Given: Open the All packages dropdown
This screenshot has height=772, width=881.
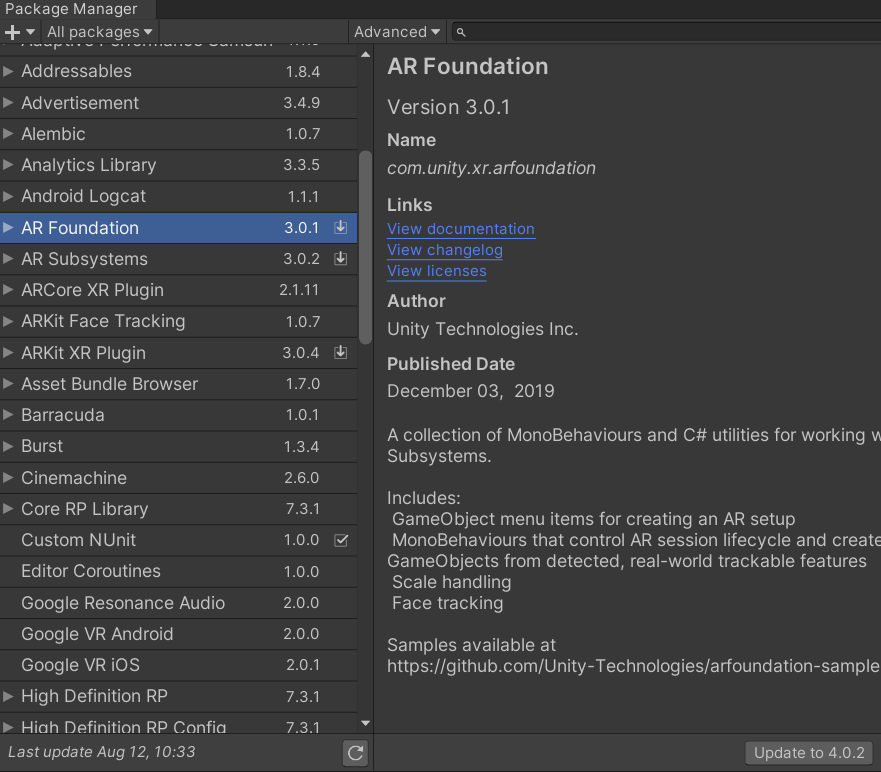Looking at the screenshot, I should [x=99, y=32].
